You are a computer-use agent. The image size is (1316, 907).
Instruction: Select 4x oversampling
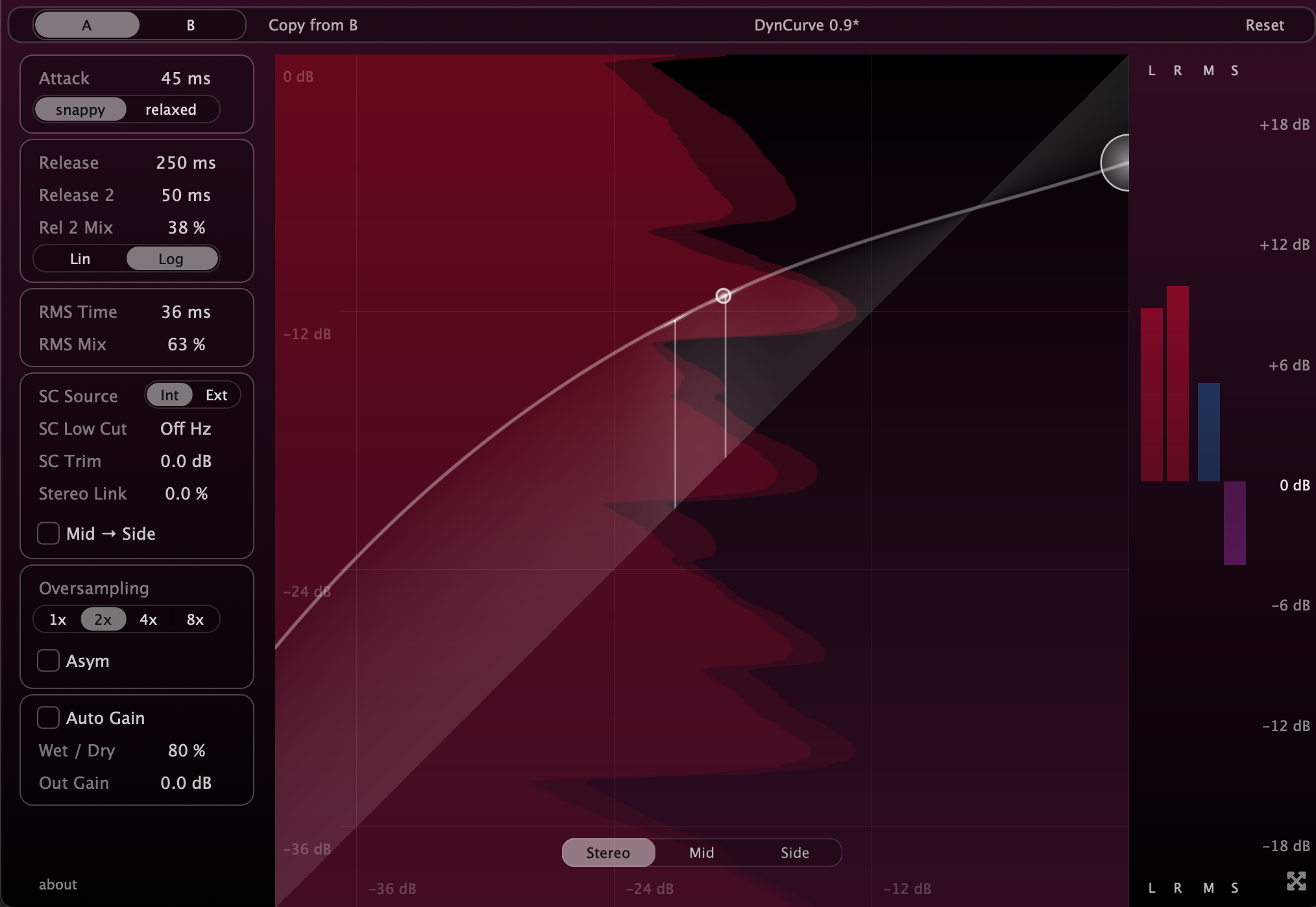tap(149, 620)
